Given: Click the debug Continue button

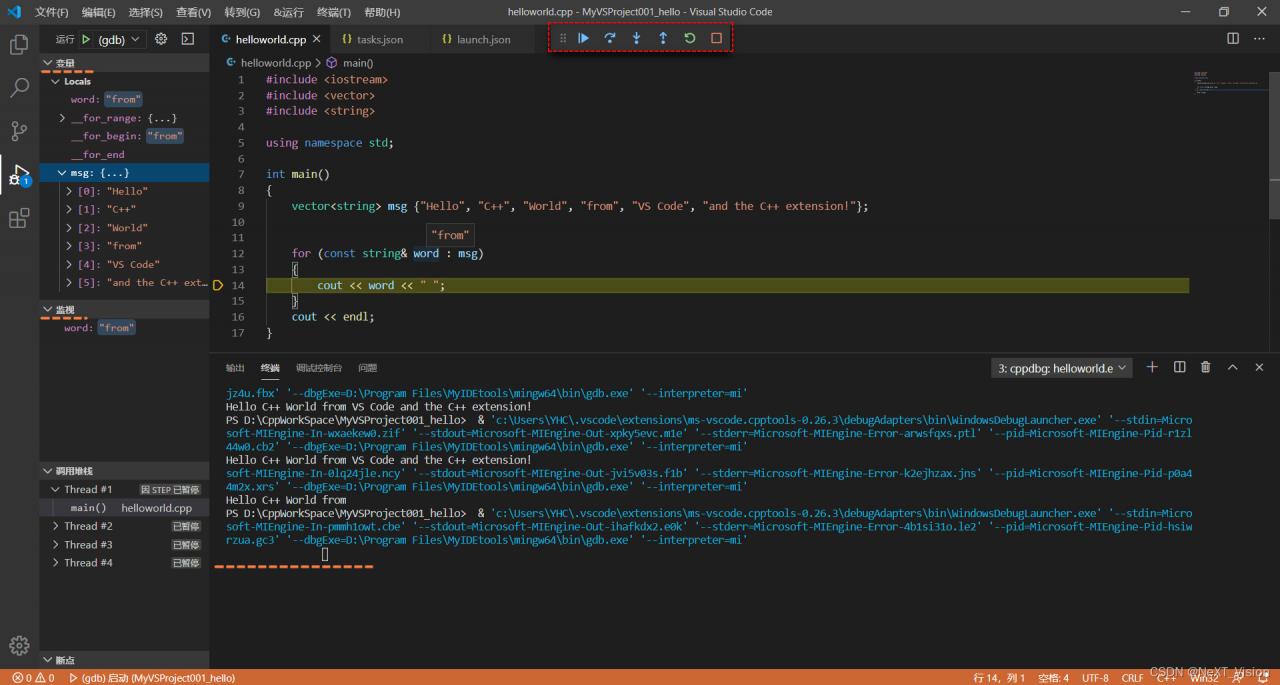Looking at the screenshot, I should (583, 38).
